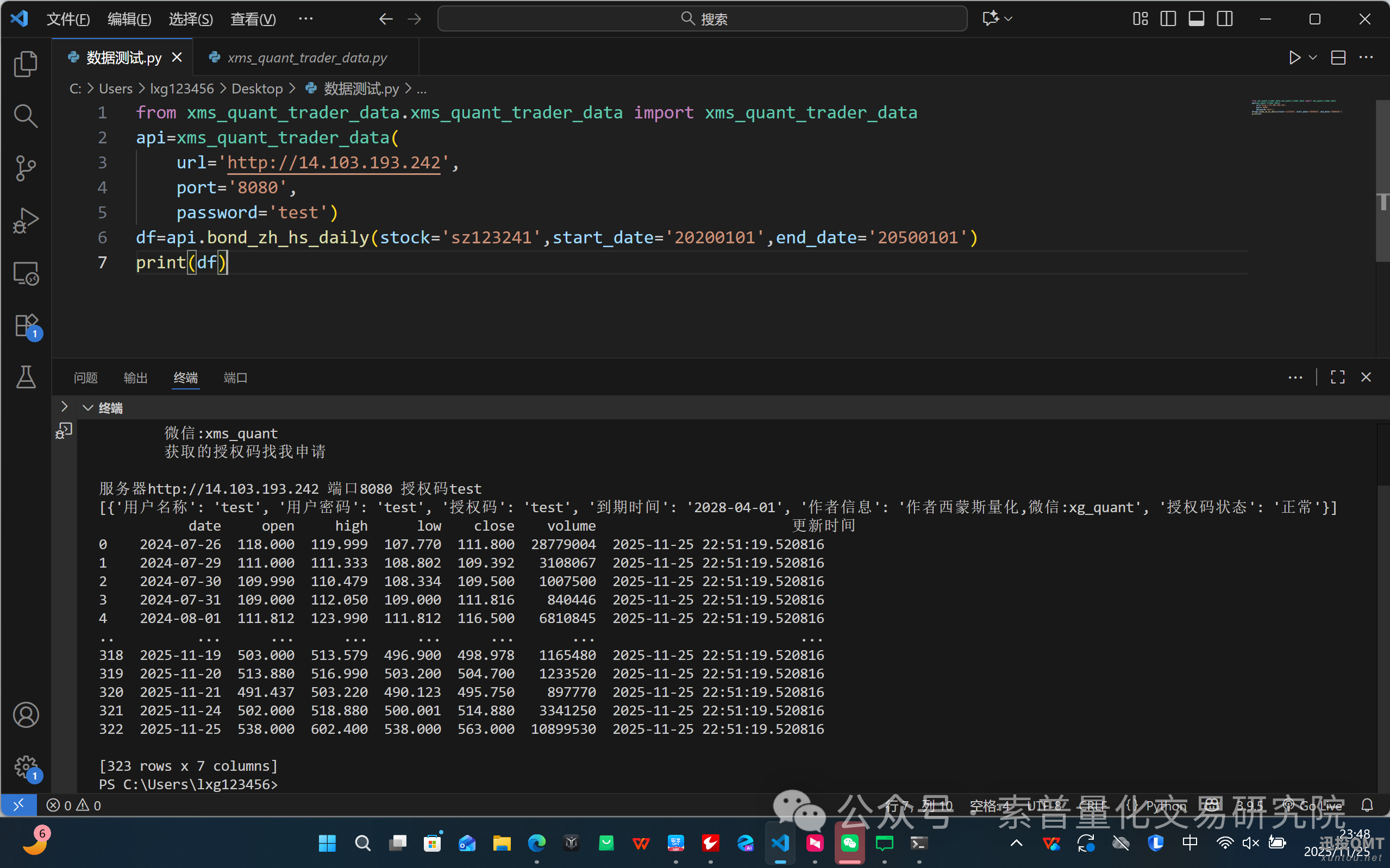1390x868 pixels.
Task: Click the Go Live status bar button
Action: [x=1314, y=806]
